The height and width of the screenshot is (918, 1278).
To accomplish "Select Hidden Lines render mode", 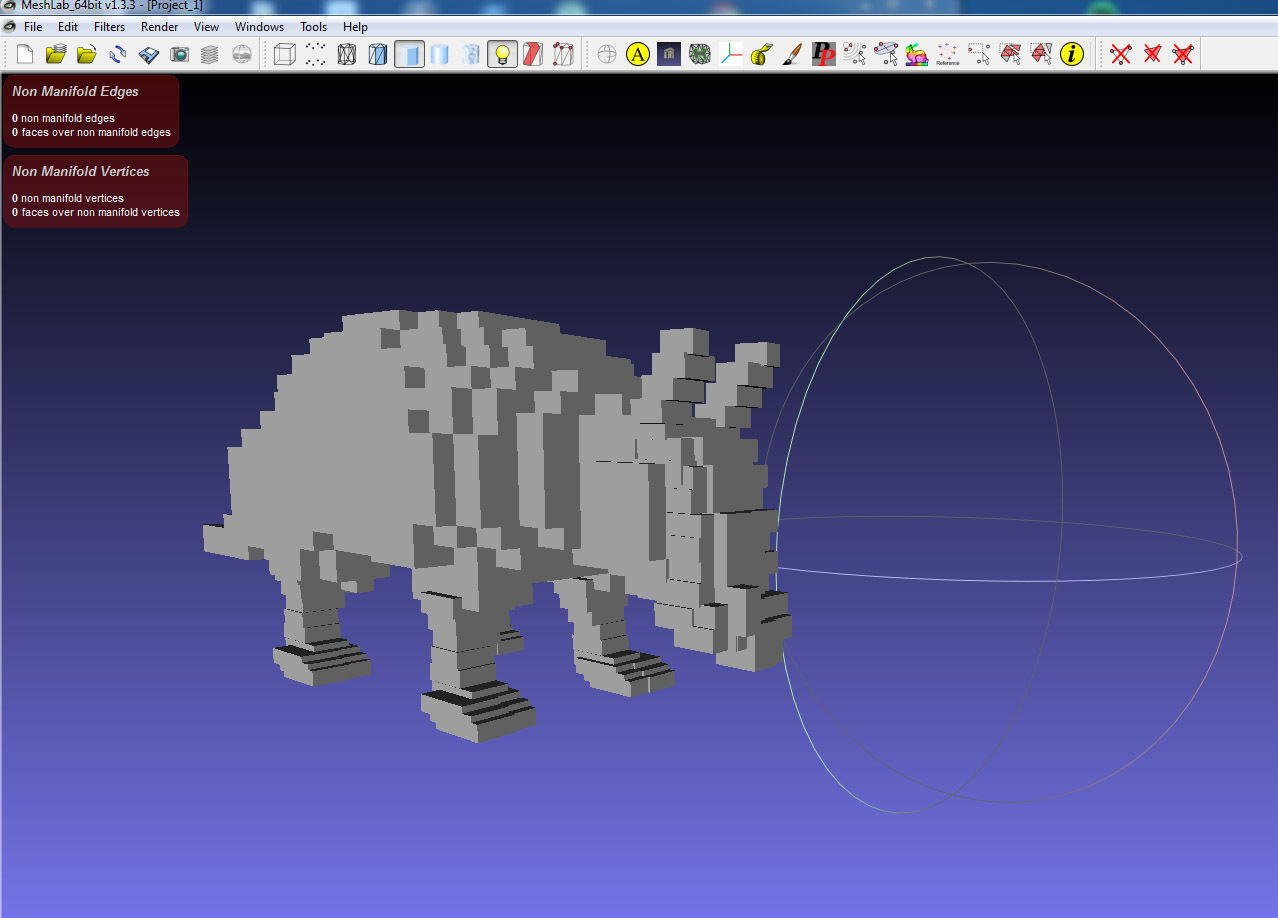I will coord(378,54).
